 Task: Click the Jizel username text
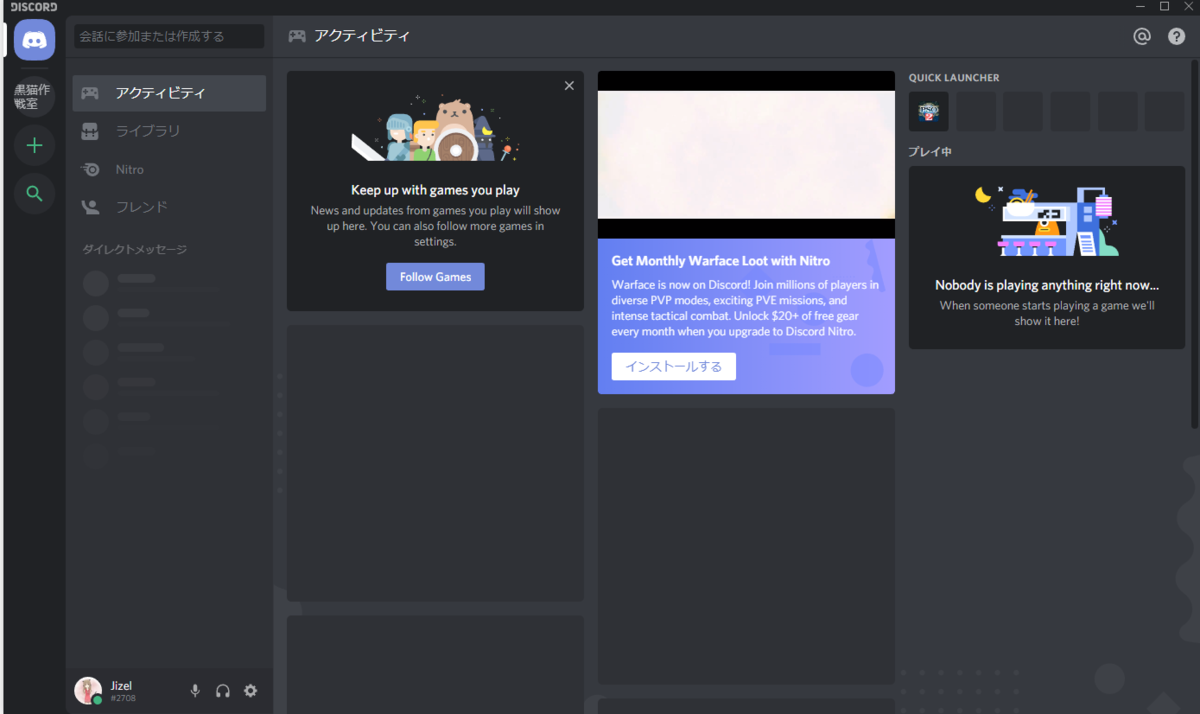[x=122, y=686]
